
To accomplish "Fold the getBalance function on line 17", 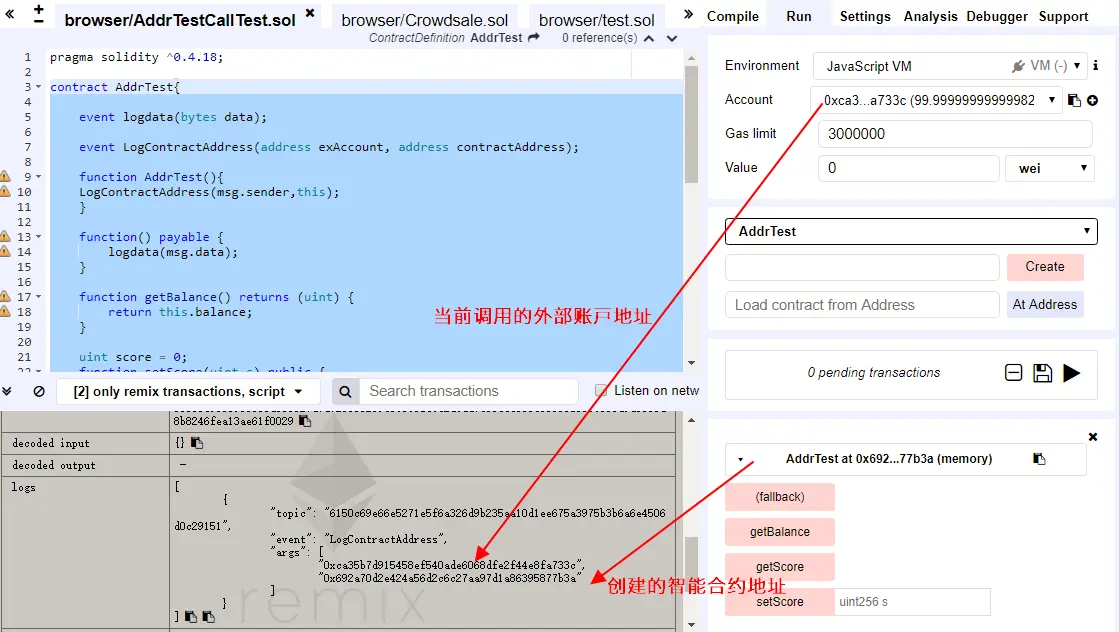I will click(x=39, y=296).
